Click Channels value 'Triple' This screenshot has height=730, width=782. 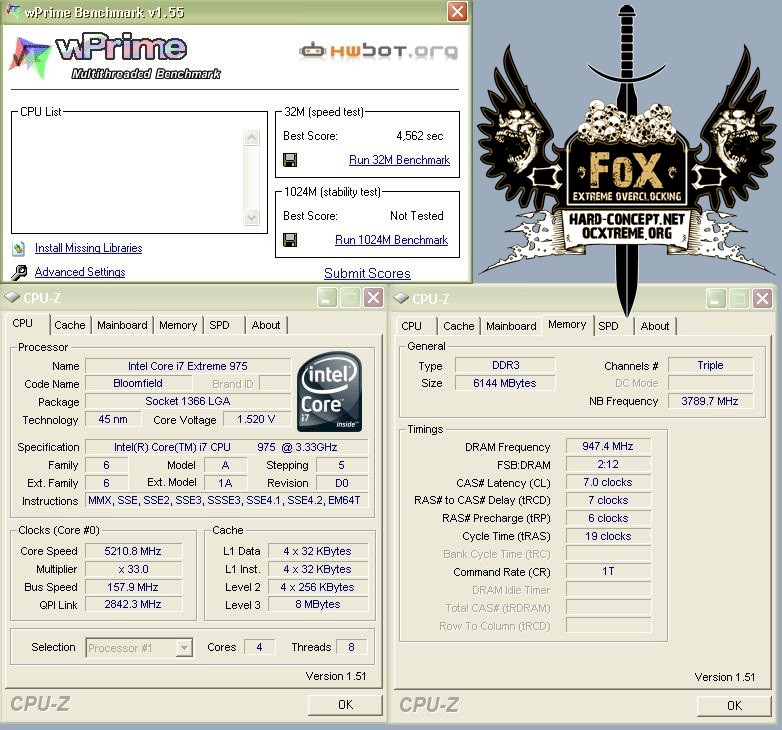click(710, 365)
